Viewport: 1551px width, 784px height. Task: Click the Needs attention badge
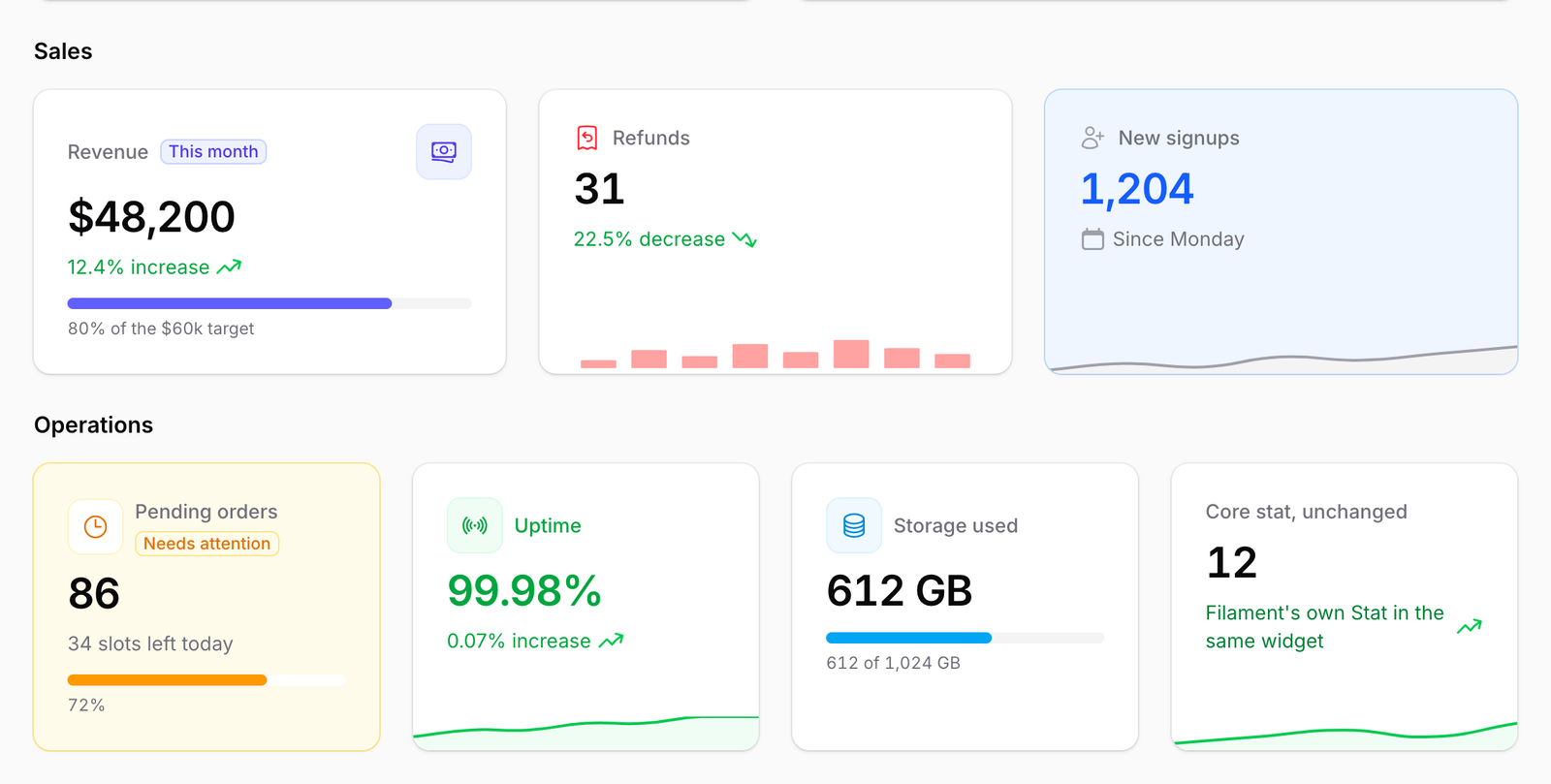click(x=207, y=544)
